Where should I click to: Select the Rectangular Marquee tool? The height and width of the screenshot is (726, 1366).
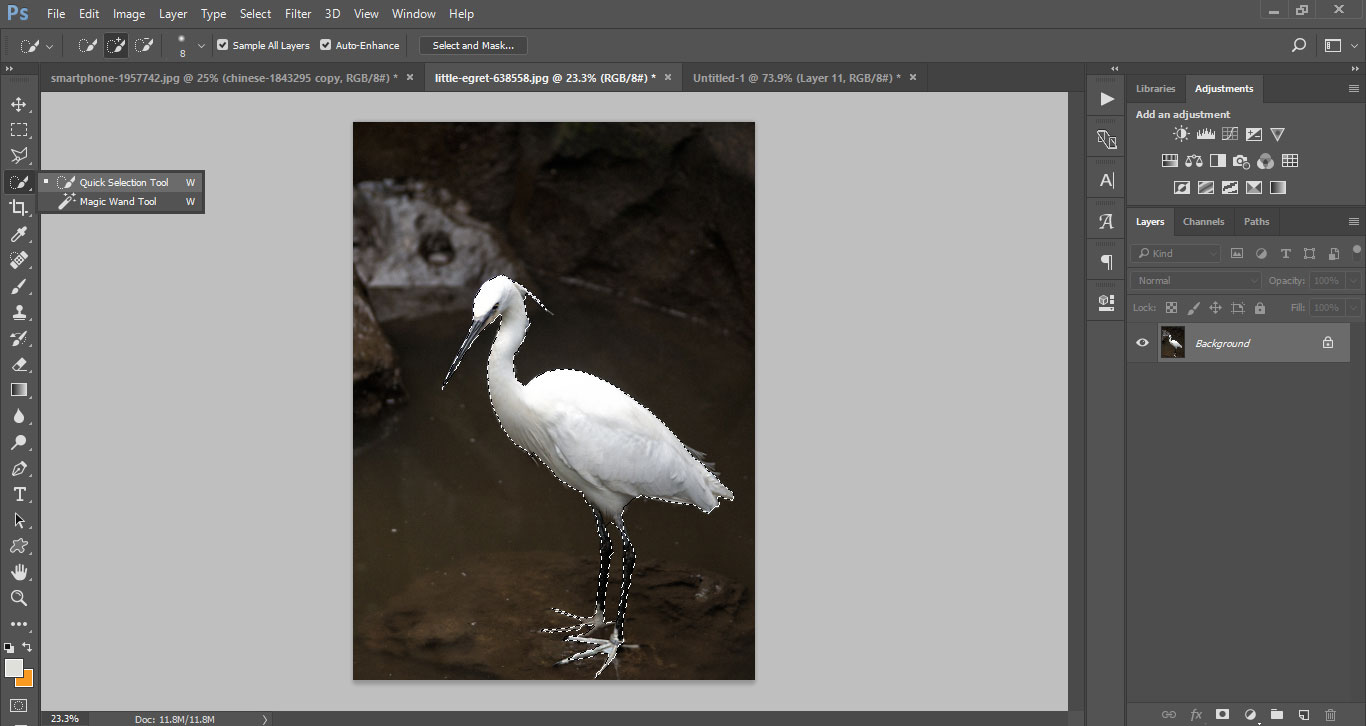(x=18, y=130)
